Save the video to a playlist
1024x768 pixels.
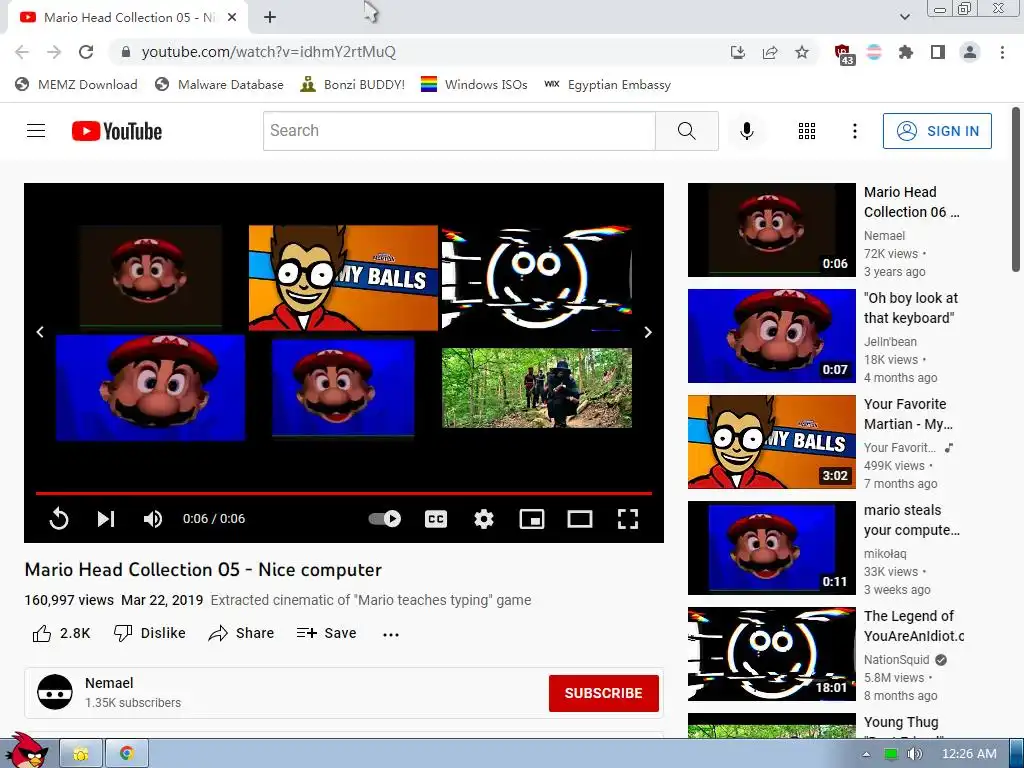(x=326, y=633)
